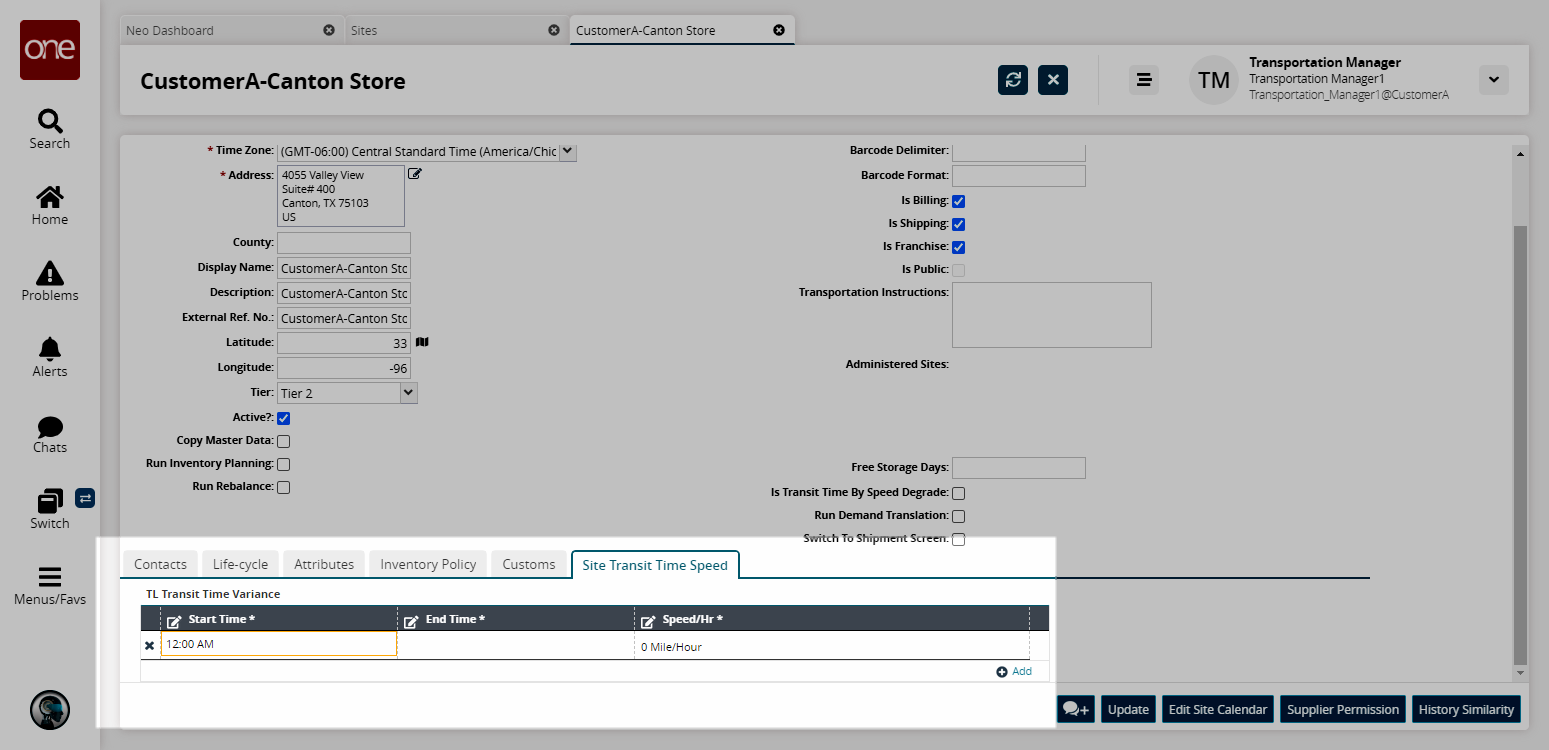Toggle Run Demand Translation checkbox
This screenshot has width=1549, height=750.
pos(958,516)
